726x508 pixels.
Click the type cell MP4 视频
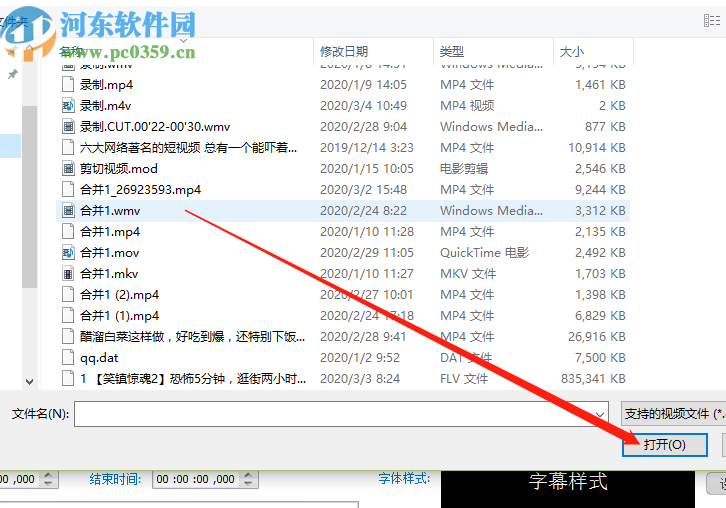pyautogui.click(x=467, y=106)
